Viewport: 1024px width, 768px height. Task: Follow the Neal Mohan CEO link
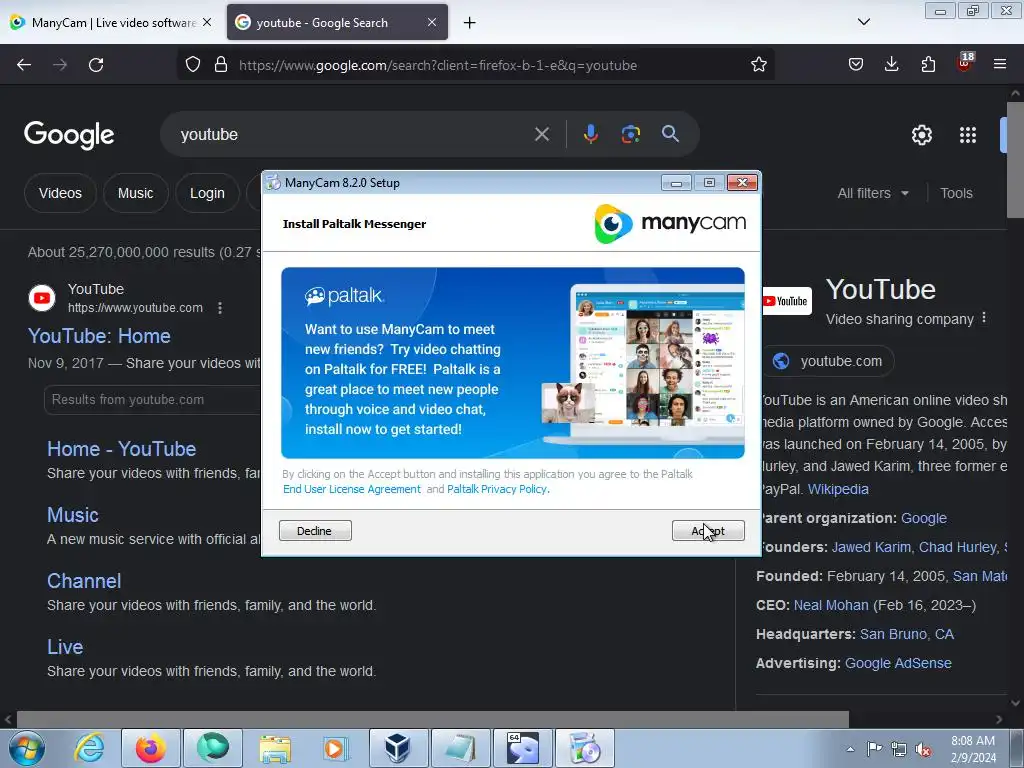pyautogui.click(x=831, y=605)
